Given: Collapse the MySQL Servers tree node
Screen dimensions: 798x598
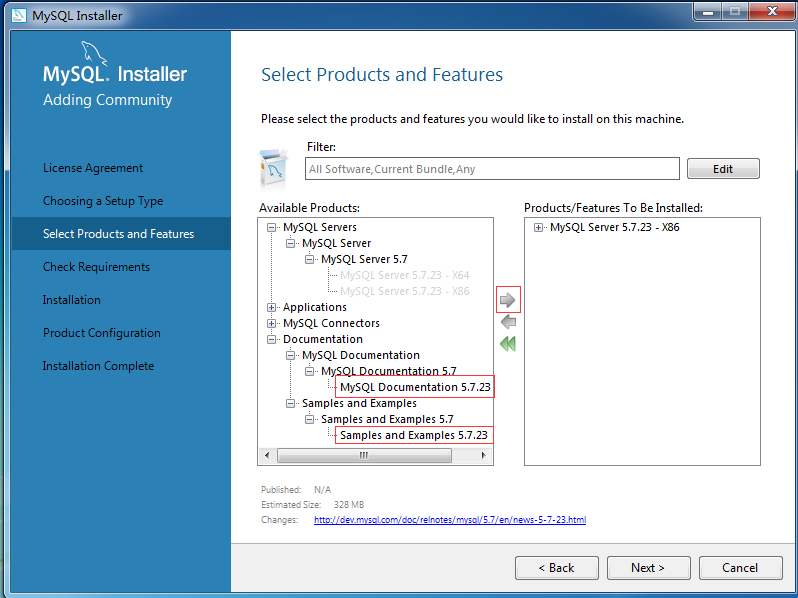Looking at the screenshot, I should (272, 227).
